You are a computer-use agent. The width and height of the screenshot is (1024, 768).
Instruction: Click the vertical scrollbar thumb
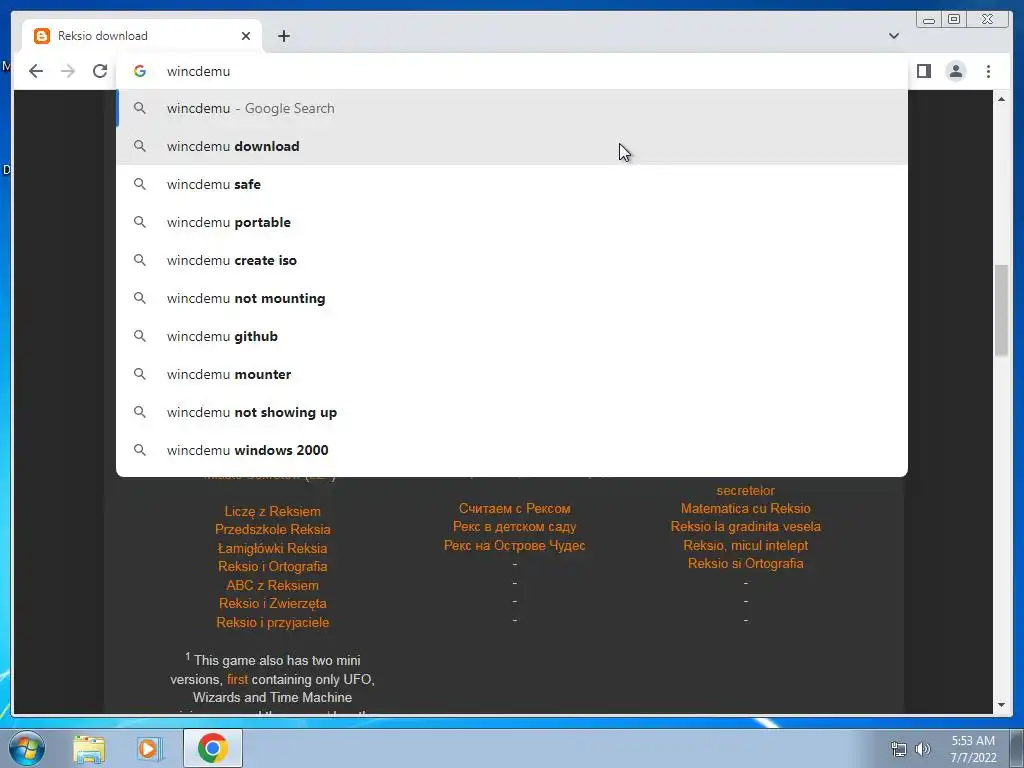pos(1001,310)
